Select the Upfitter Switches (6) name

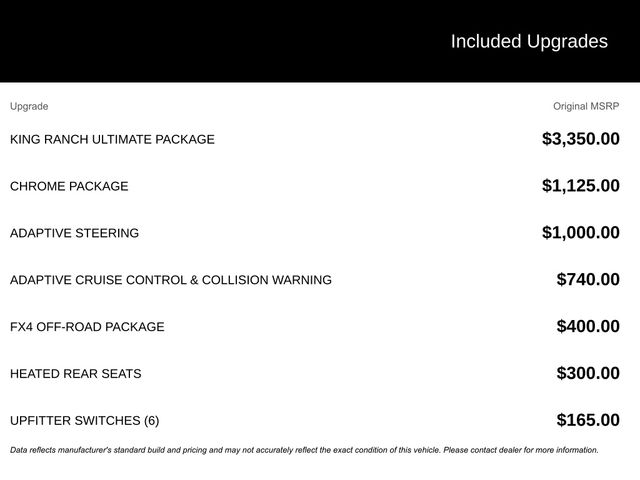[x=84, y=421]
